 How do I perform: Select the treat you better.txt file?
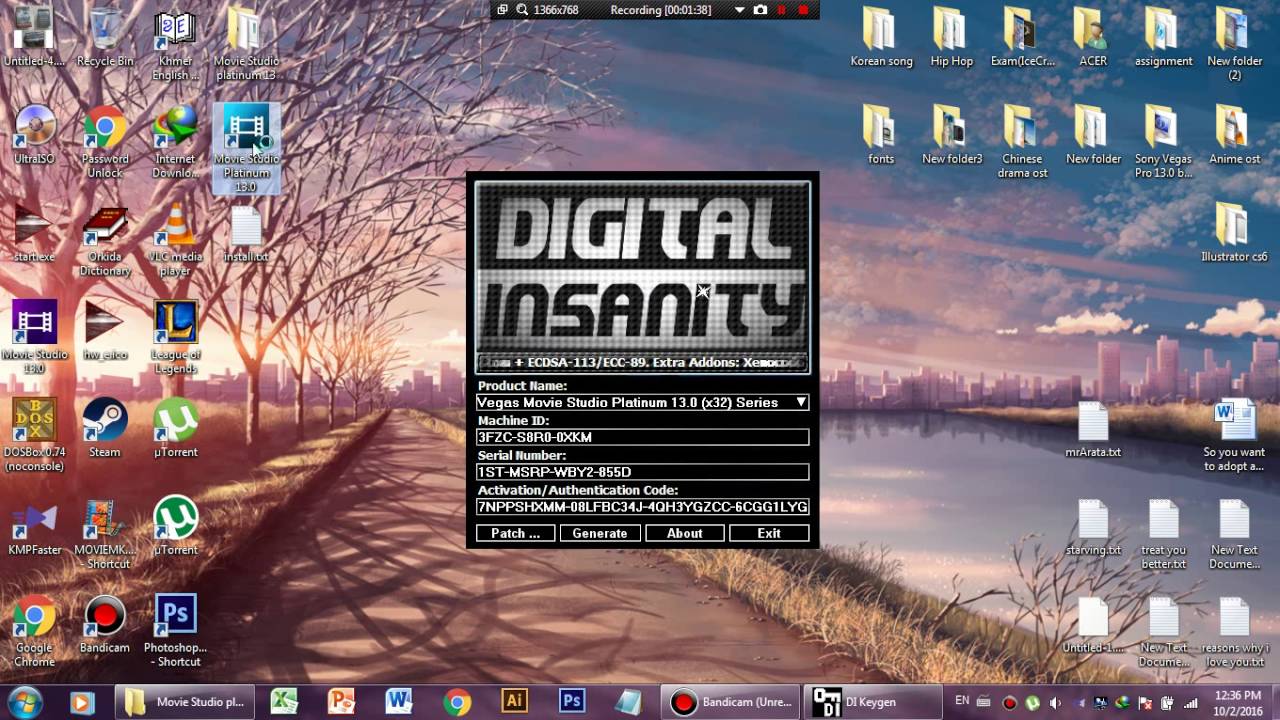(x=1163, y=534)
